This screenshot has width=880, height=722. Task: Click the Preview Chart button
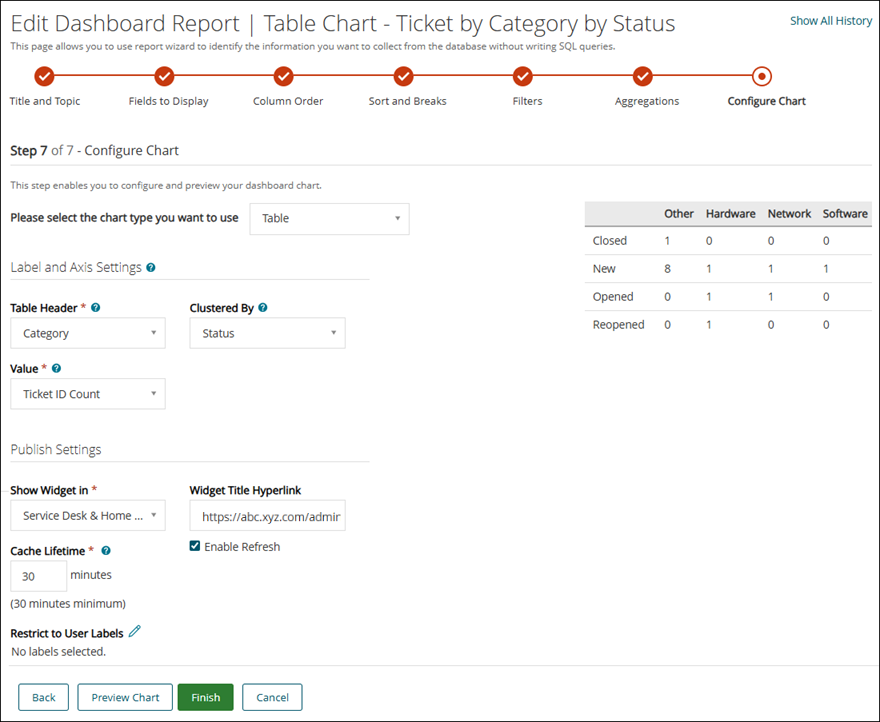point(125,697)
